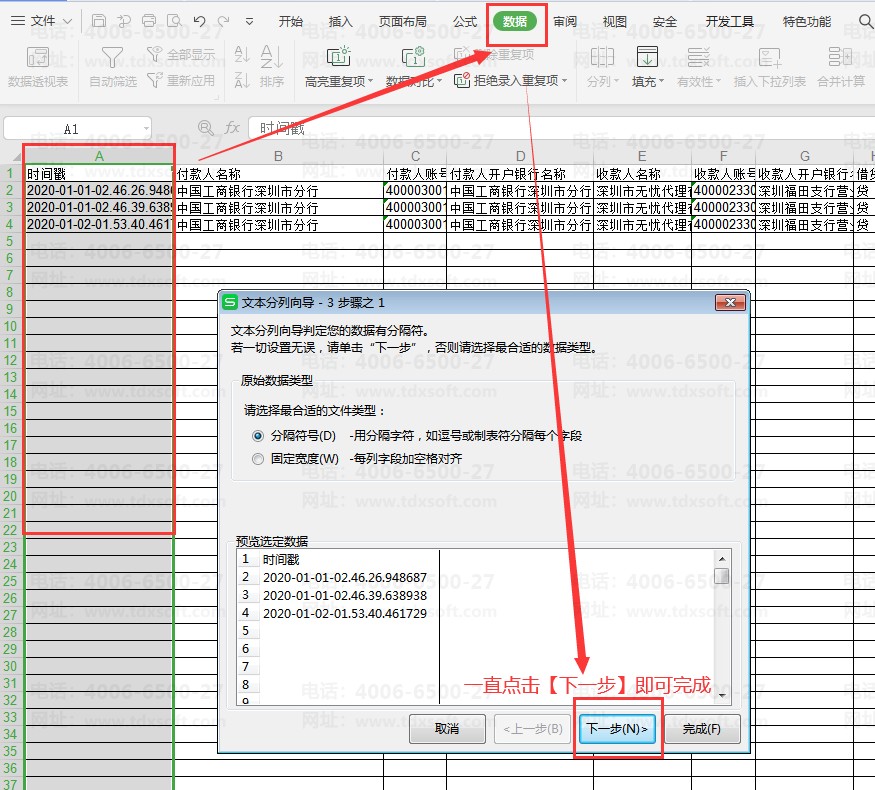Switch to the 开始 ribbon tab

pyautogui.click(x=290, y=21)
